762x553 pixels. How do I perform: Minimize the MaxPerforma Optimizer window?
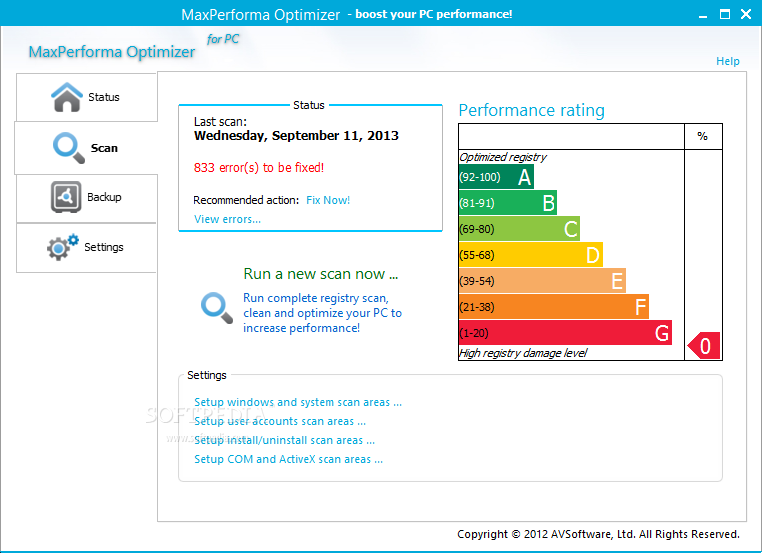pyautogui.click(x=703, y=15)
